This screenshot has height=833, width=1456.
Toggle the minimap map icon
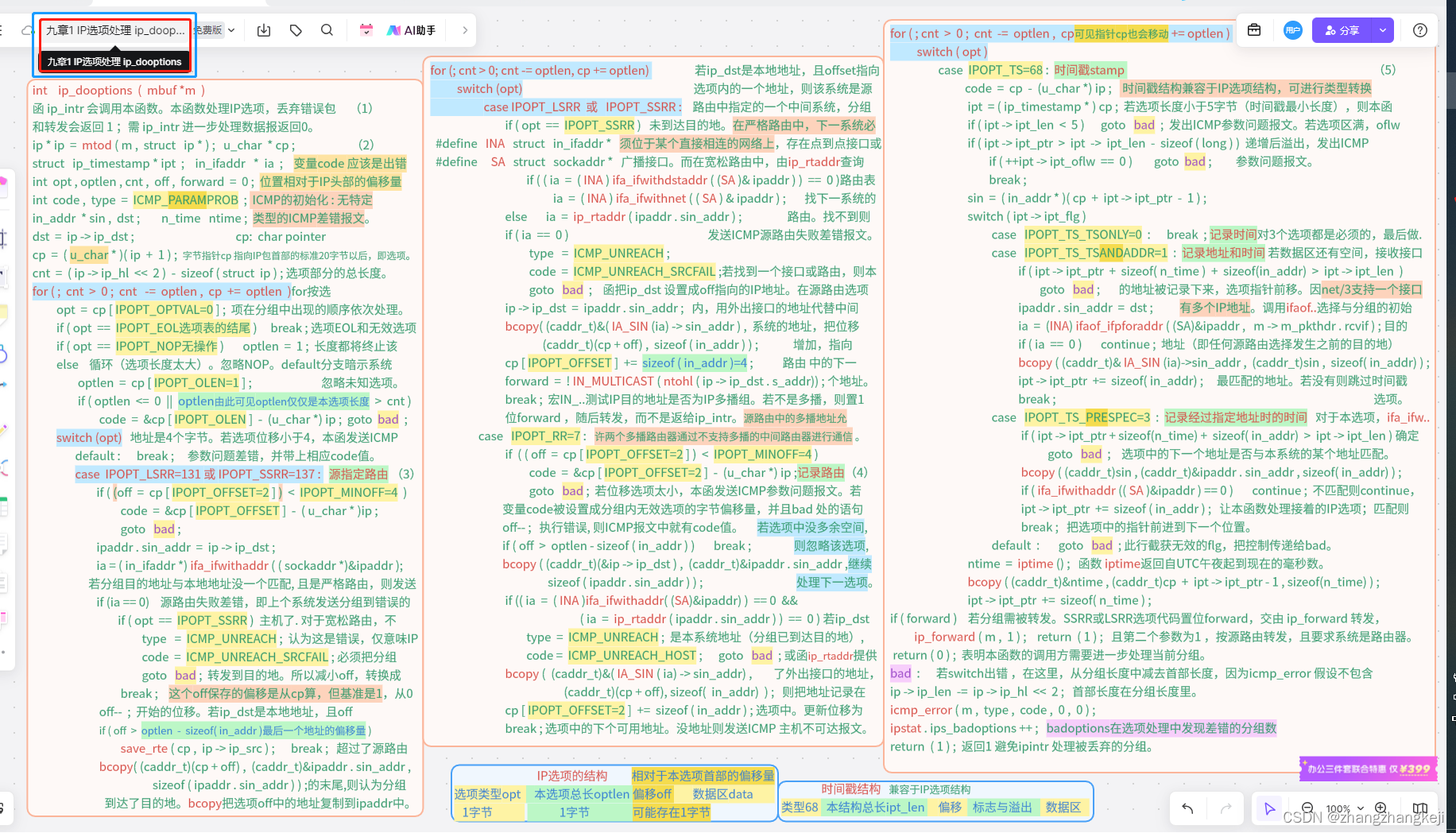click(x=1420, y=808)
